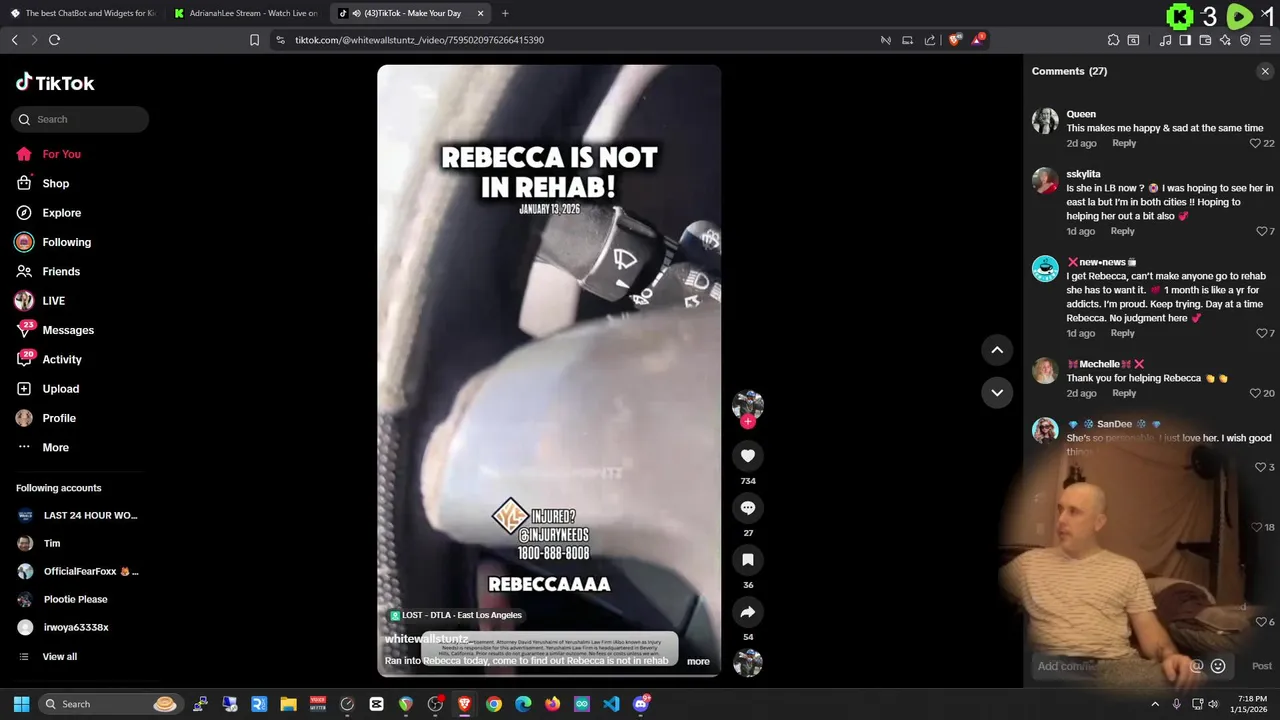This screenshot has height=720, width=1280.
Task: Click the Post comment button
Action: pyautogui.click(x=1262, y=666)
